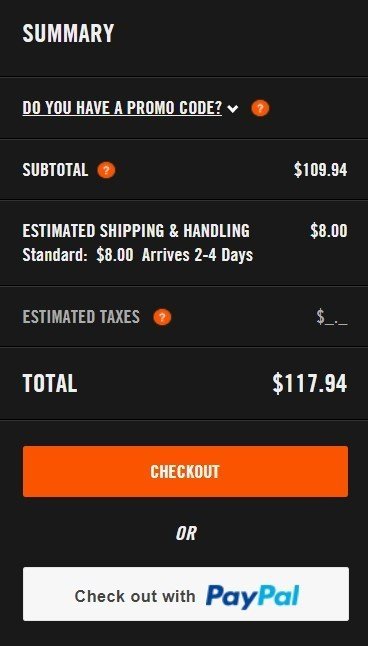Click the $8.00 shipping amount on the right
The image size is (368, 646).
pyautogui.click(x=329, y=231)
